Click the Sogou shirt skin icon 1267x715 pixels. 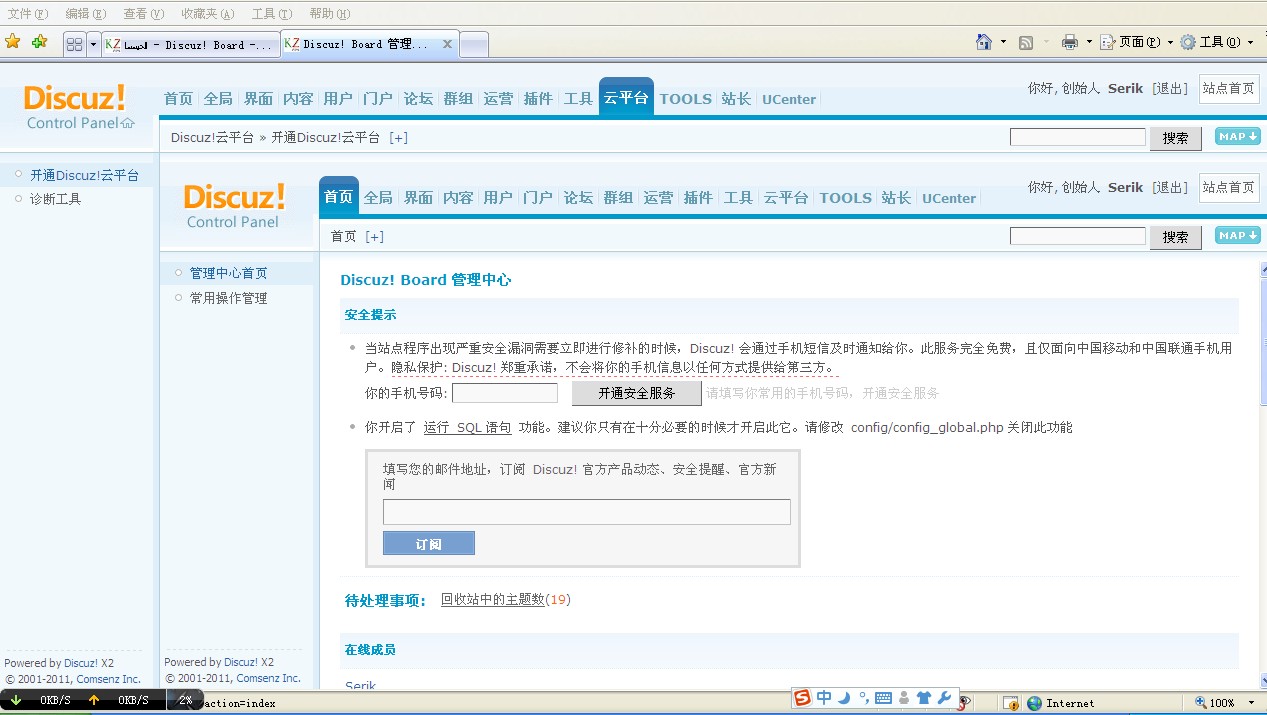coord(923,698)
